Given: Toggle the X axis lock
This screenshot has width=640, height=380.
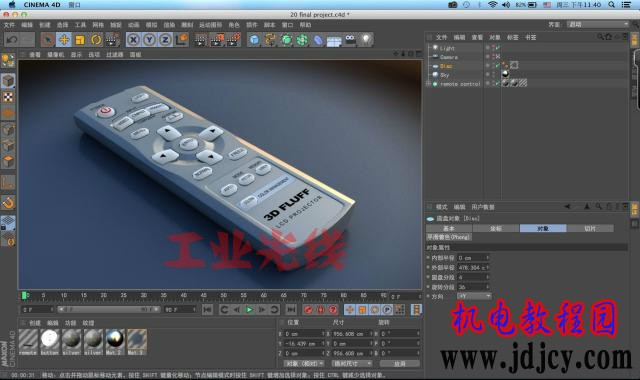Looking at the screenshot, I should pos(133,40).
